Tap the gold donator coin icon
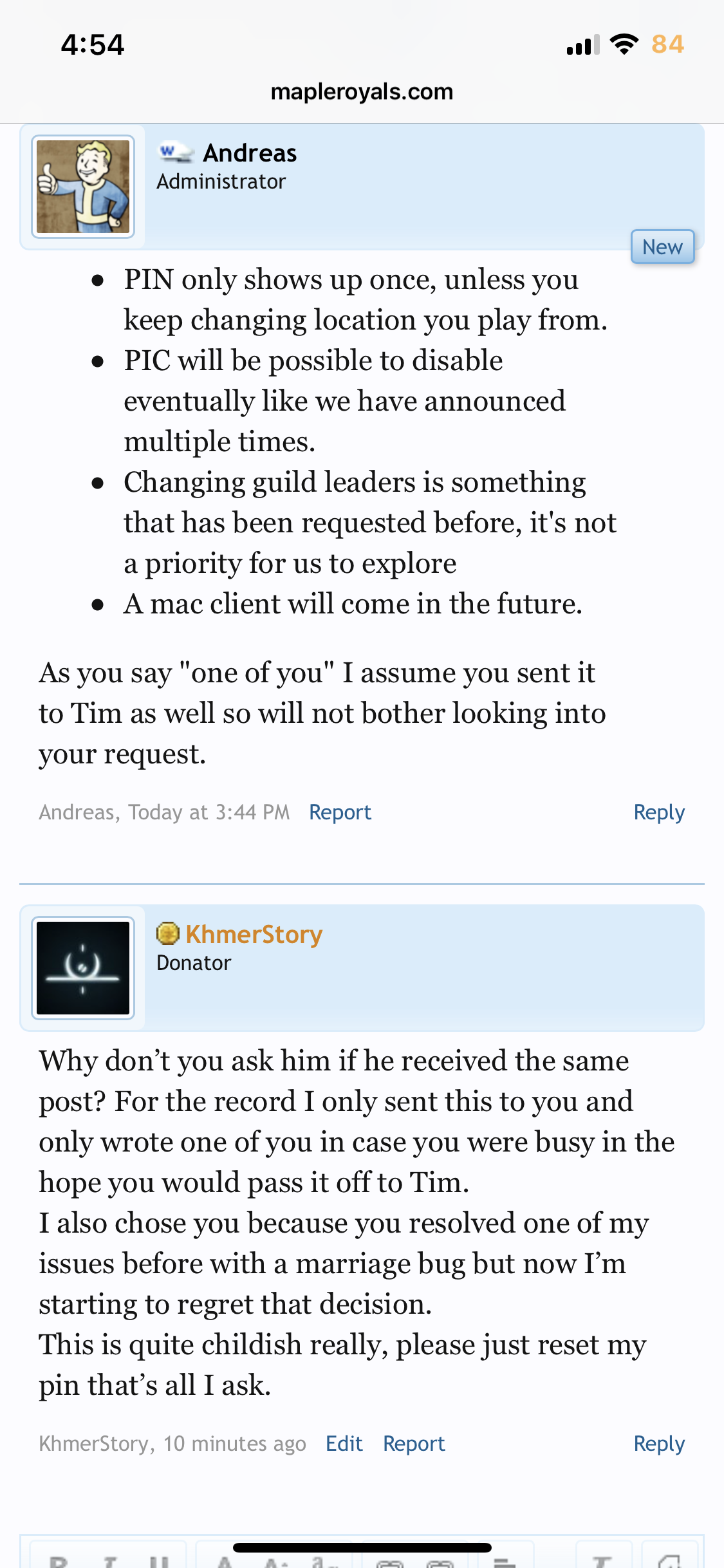The width and height of the screenshot is (724, 1568). click(168, 934)
